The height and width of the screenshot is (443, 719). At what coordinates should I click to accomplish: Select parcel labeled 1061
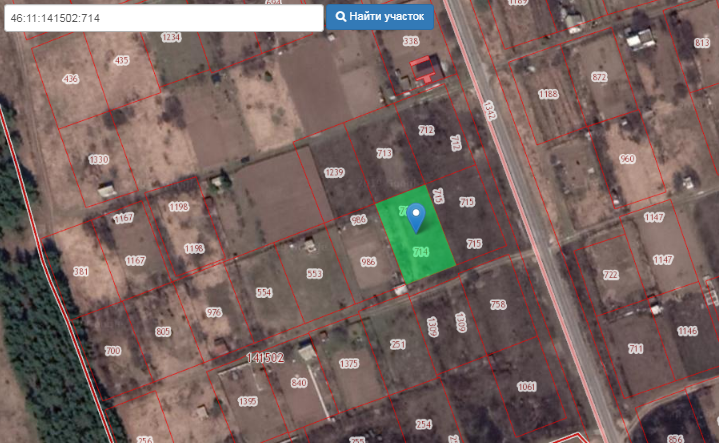(x=527, y=386)
